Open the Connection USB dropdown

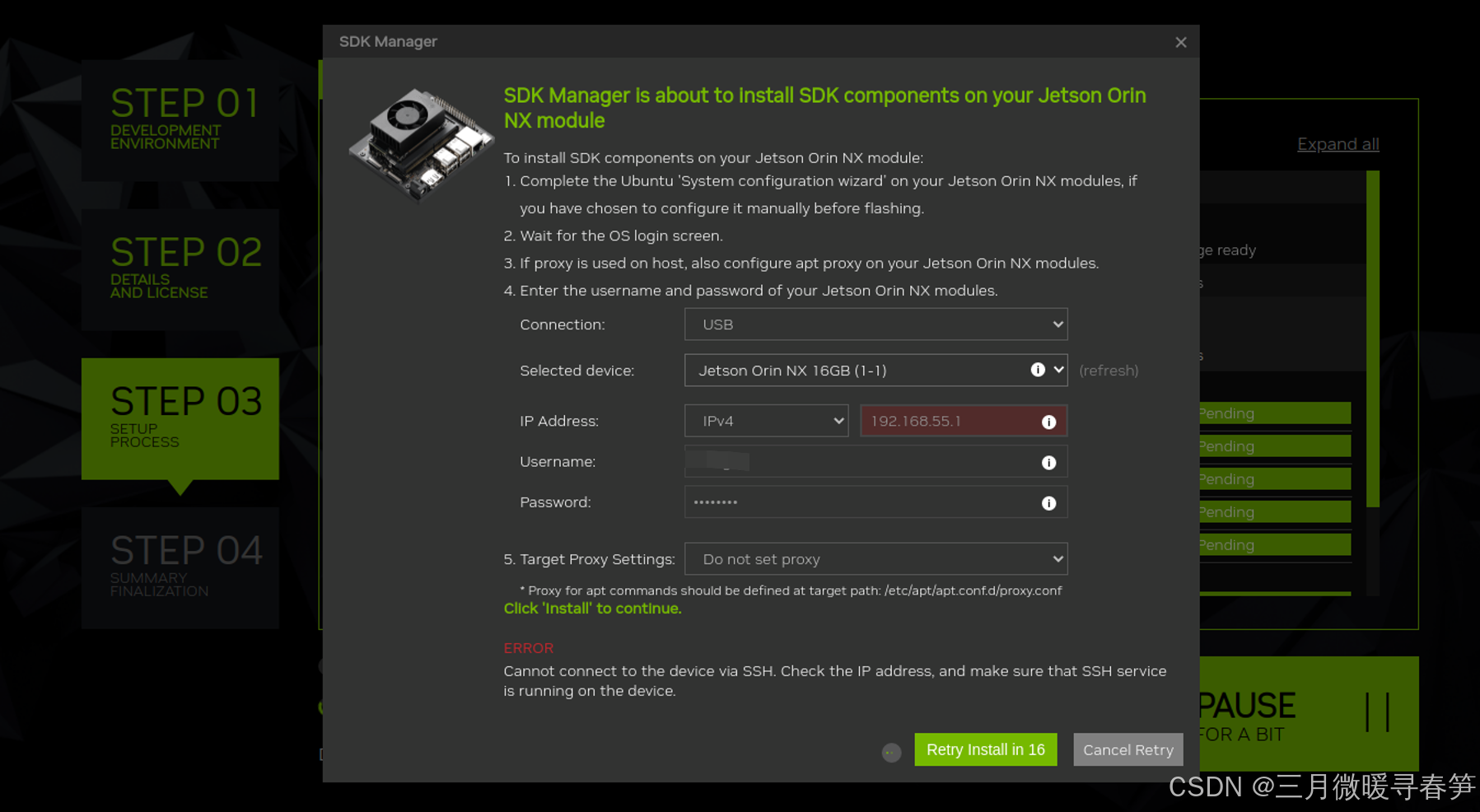pos(875,324)
